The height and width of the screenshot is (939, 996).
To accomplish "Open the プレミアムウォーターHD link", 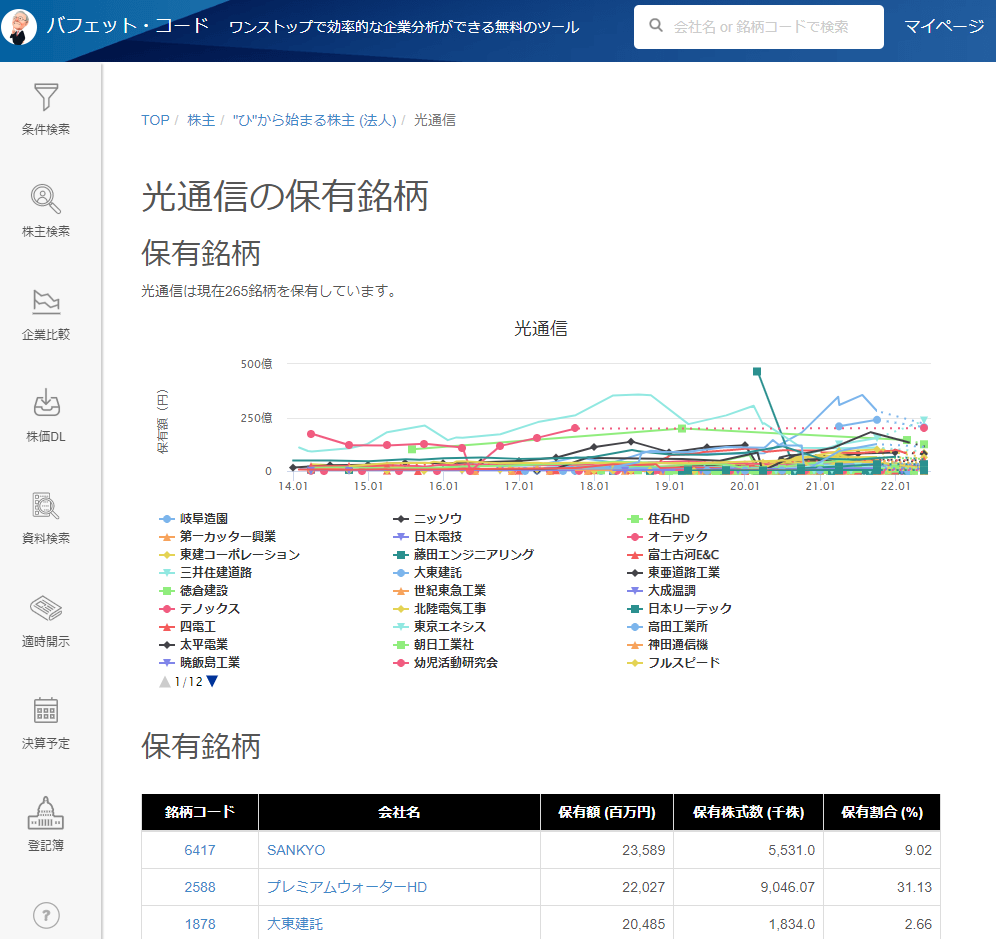I will (x=346, y=887).
